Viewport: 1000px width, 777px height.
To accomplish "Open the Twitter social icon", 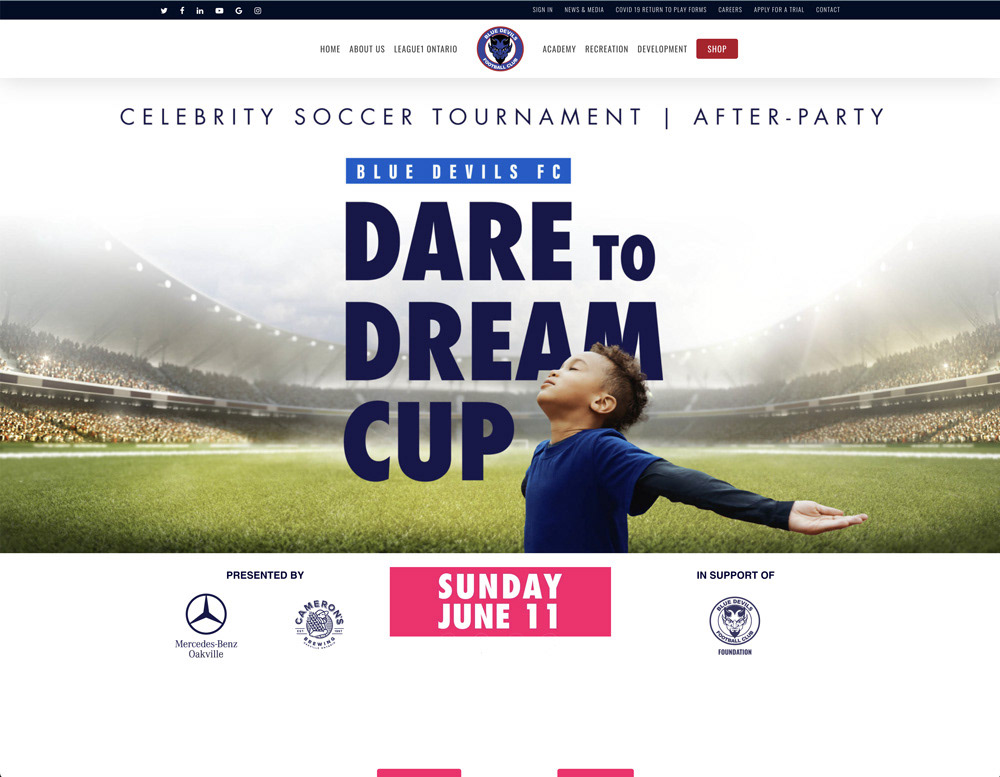I will pos(164,10).
